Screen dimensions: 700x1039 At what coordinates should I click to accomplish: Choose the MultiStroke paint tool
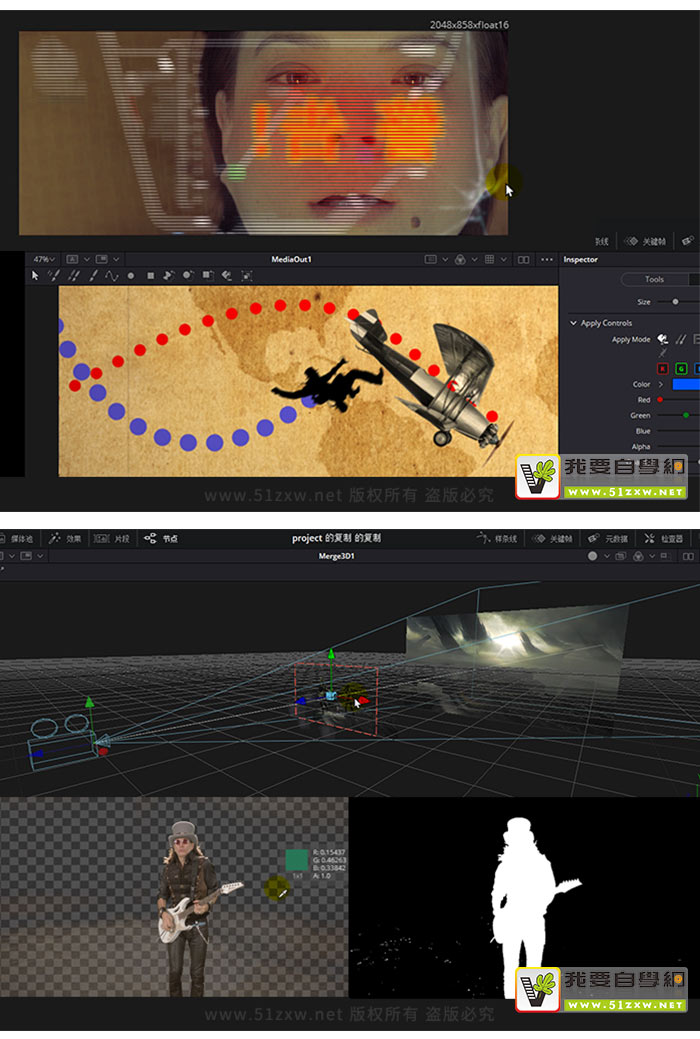pos(54,276)
